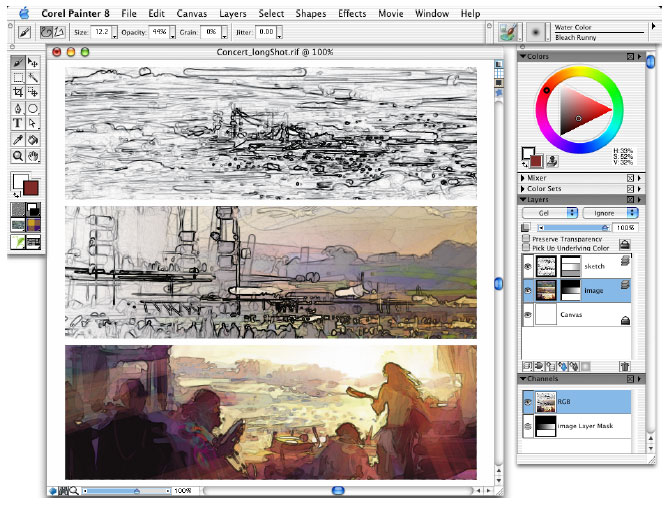Viewport: 669px width, 508px height.
Task: Open the Shapes menu
Action: 311,14
